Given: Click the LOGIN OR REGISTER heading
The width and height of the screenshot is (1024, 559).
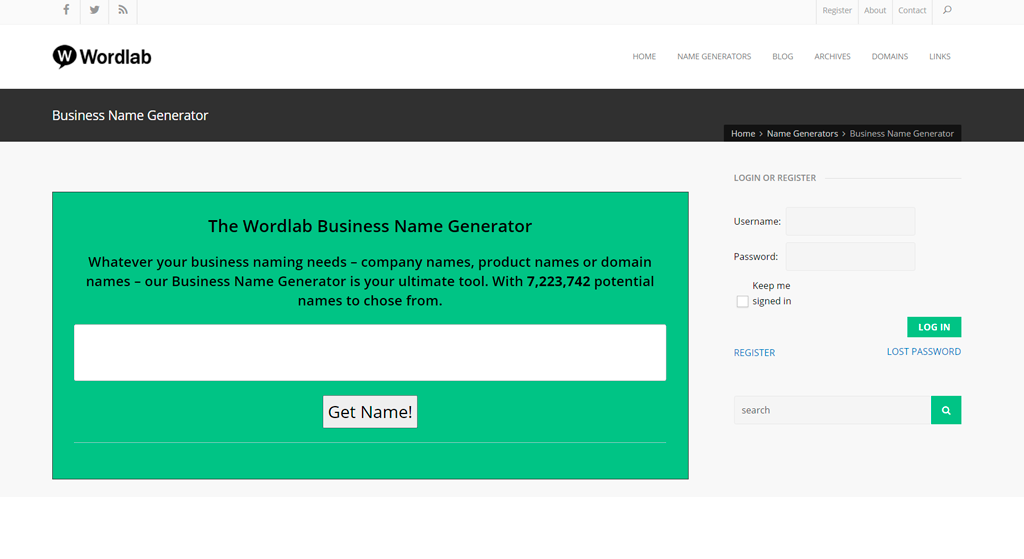Looking at the screenshot, I should point(775,178).
